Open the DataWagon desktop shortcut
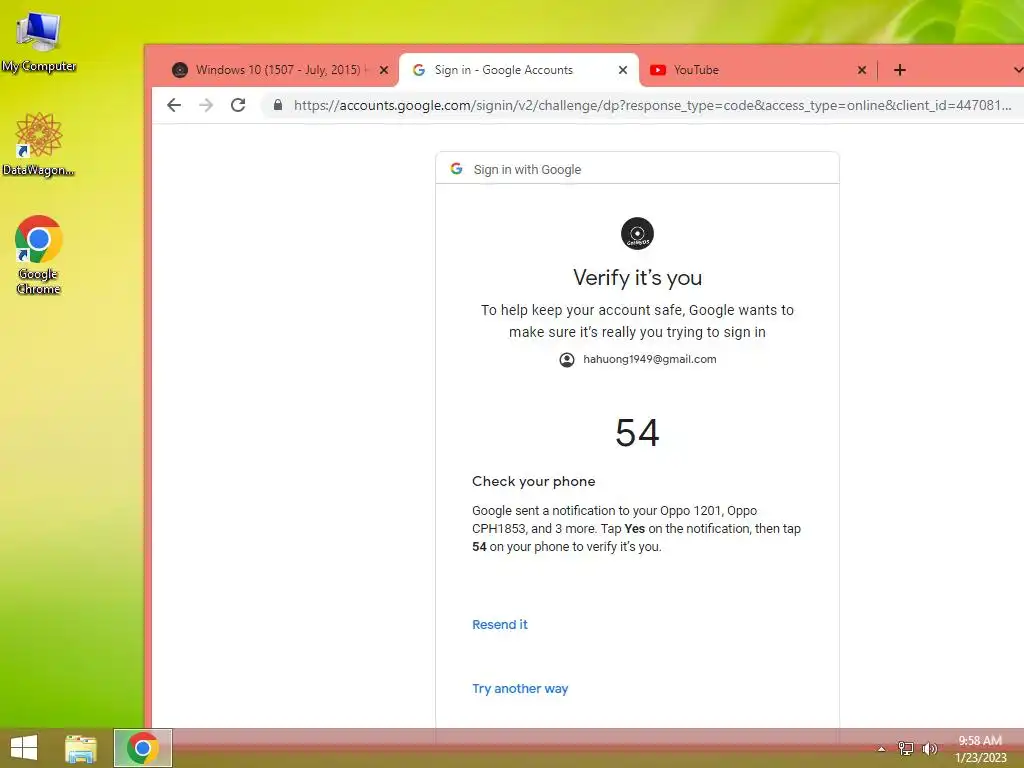The image size is (1024, 768). click(x=38, y=144)
